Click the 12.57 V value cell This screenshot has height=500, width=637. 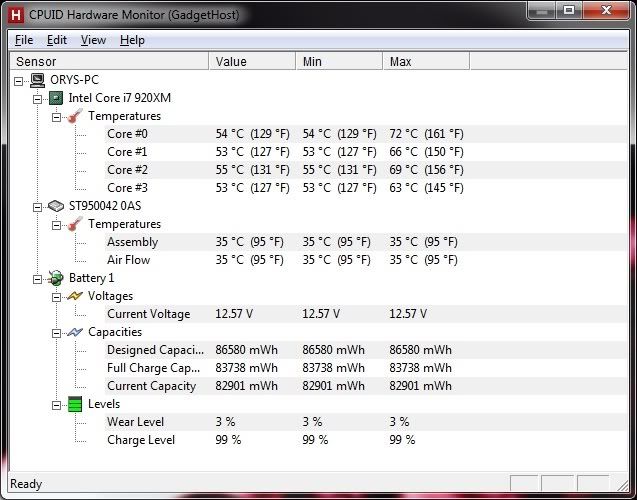pos(234,314)
